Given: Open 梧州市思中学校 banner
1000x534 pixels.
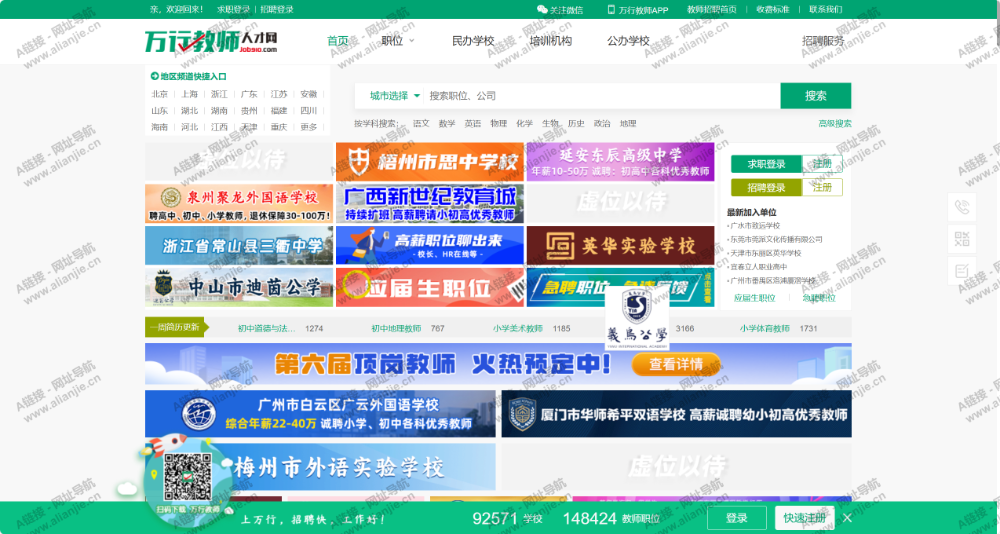Looking at the screenshot, I should 430,161.
